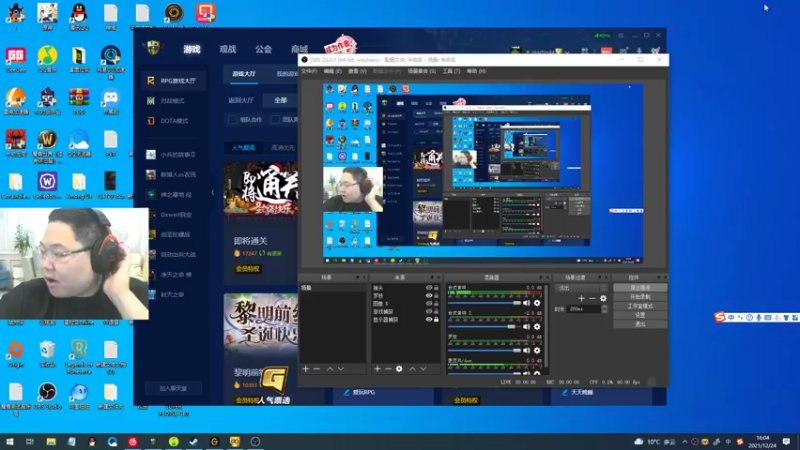The height and width of the screenshot is (450, 800).
Task: Open OBS 场景集合 menu
Action: (421, 71)
